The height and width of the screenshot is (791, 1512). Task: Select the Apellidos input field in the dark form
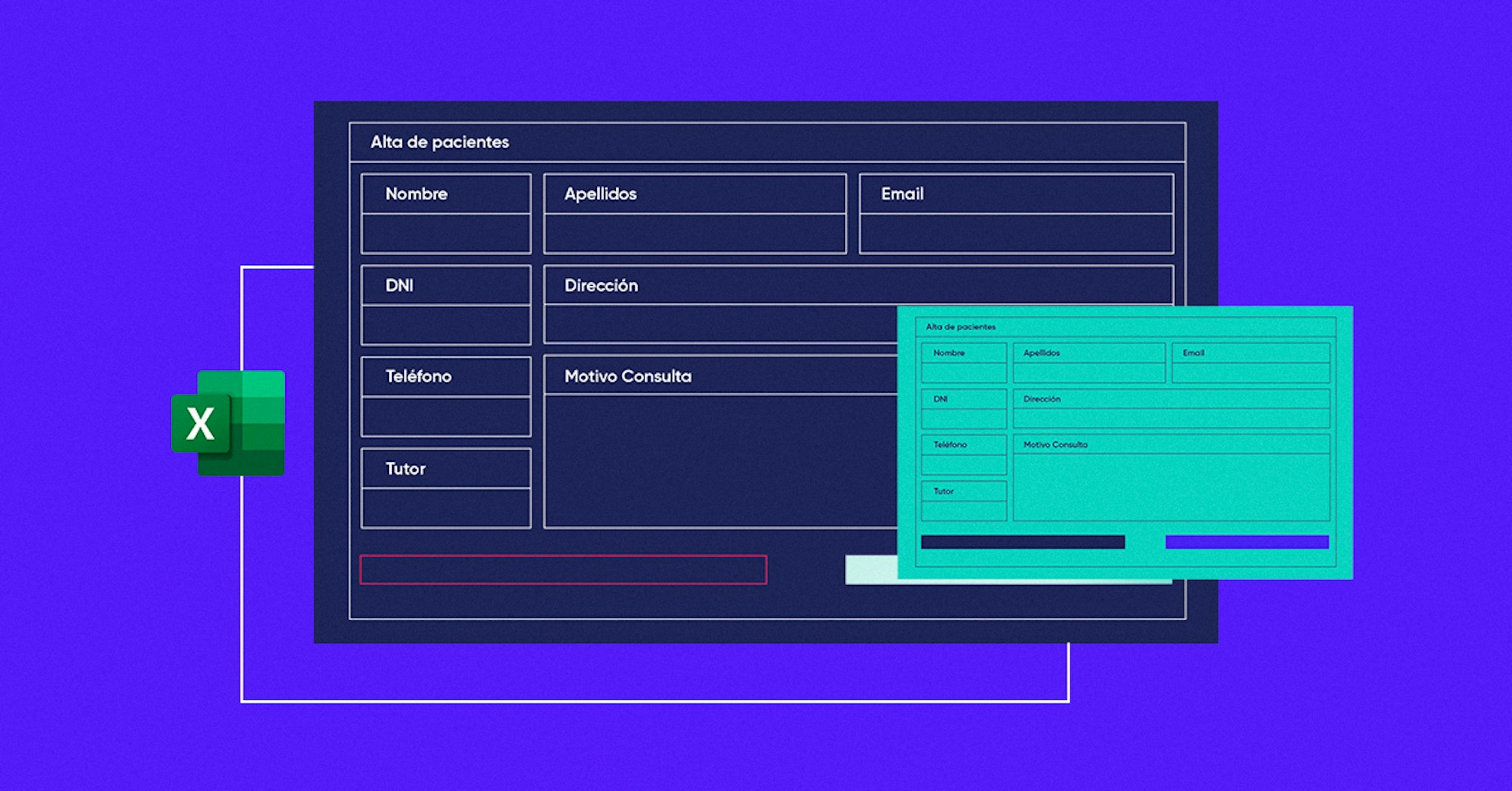tap(695, 234)
